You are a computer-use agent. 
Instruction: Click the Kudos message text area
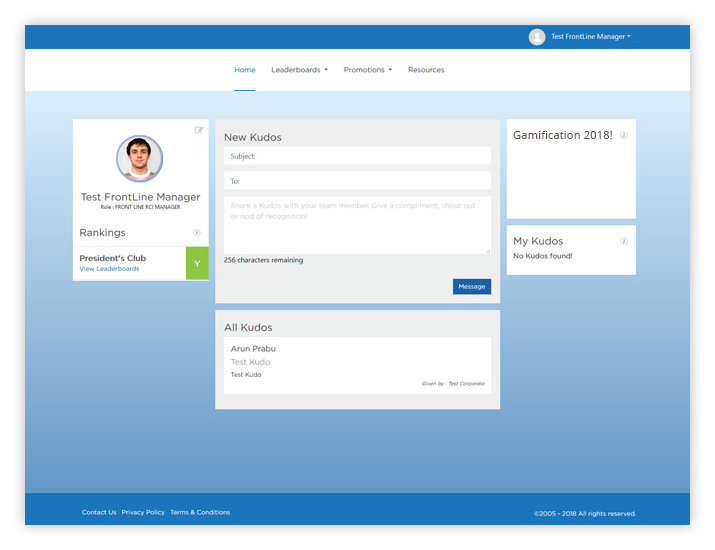tap(357, 225)
